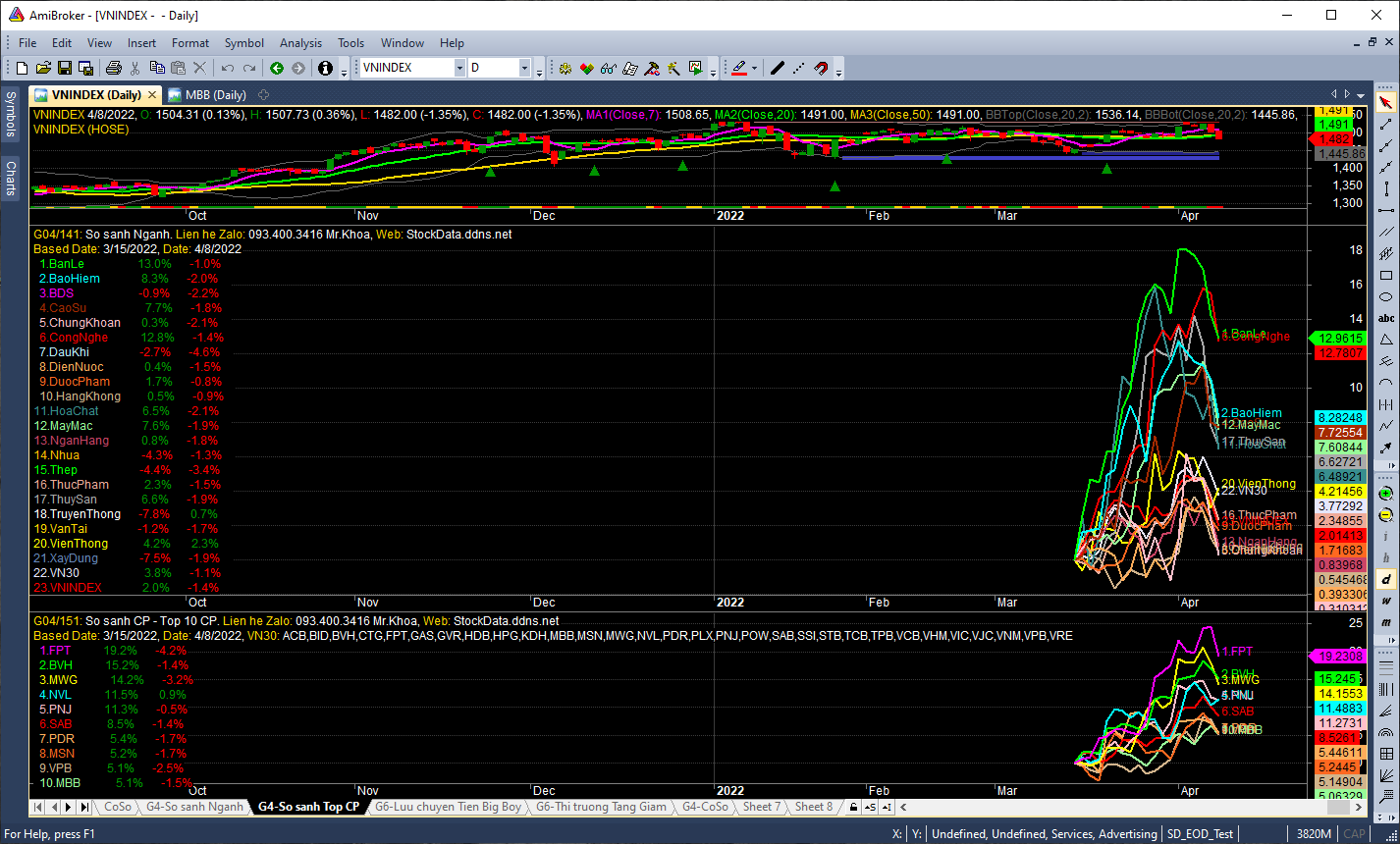Click the Open folder toolbar icon

pyautogui.click(x=43, y=68)
